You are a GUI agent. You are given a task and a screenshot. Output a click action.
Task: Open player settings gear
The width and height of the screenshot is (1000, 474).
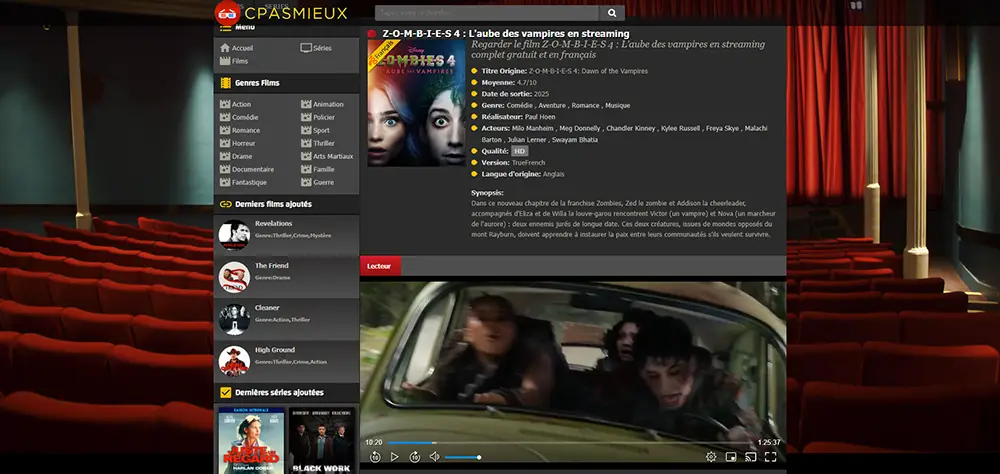coord(711,457)
